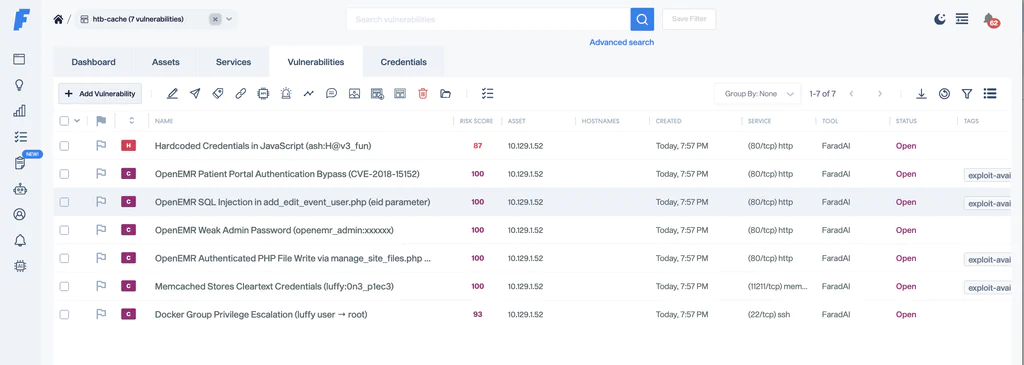1024x365 pixels.
Task: Click the download icon above table
Action: click(x=921, y=94)
